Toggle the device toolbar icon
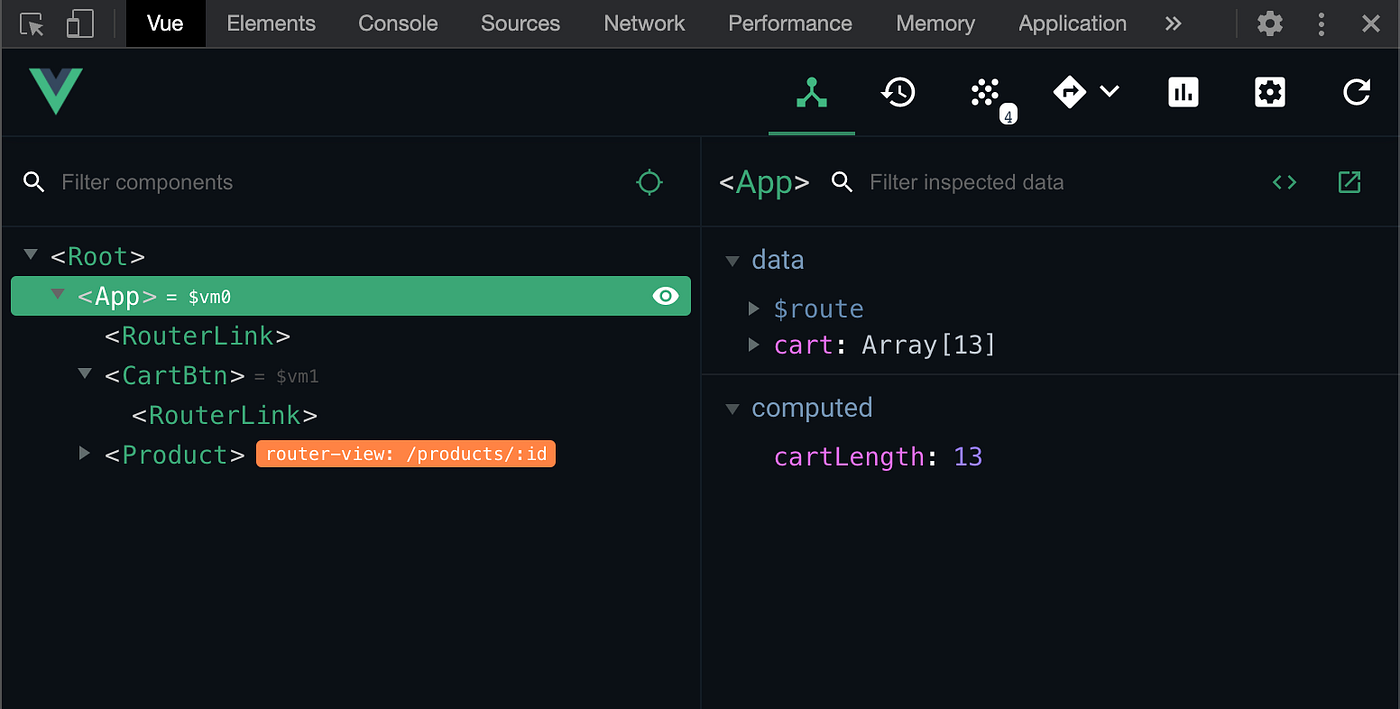1400x709 pixels. coord(80,24)
